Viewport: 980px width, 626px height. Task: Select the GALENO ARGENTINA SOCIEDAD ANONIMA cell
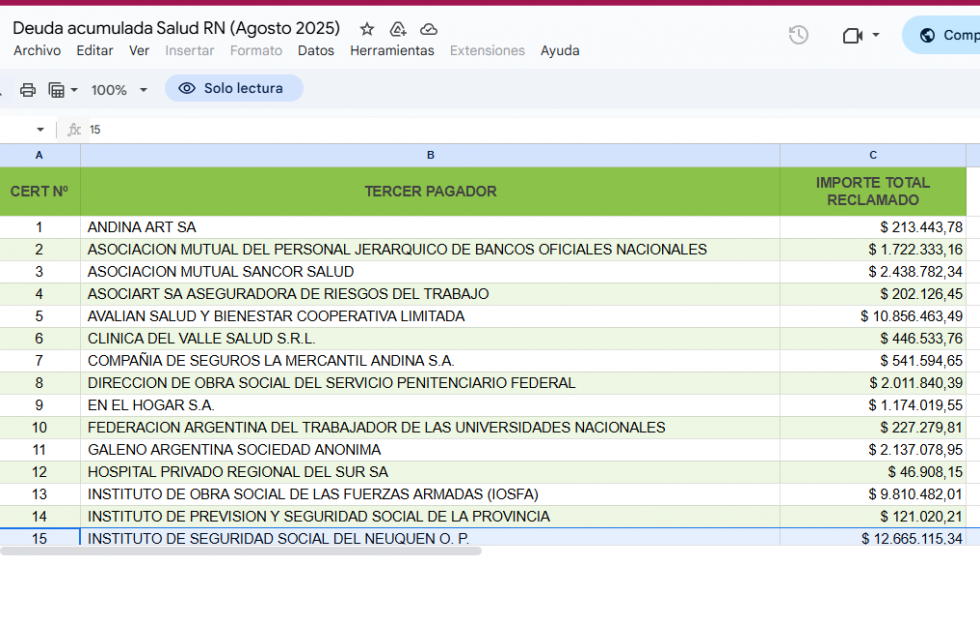[x=234, y=450]
